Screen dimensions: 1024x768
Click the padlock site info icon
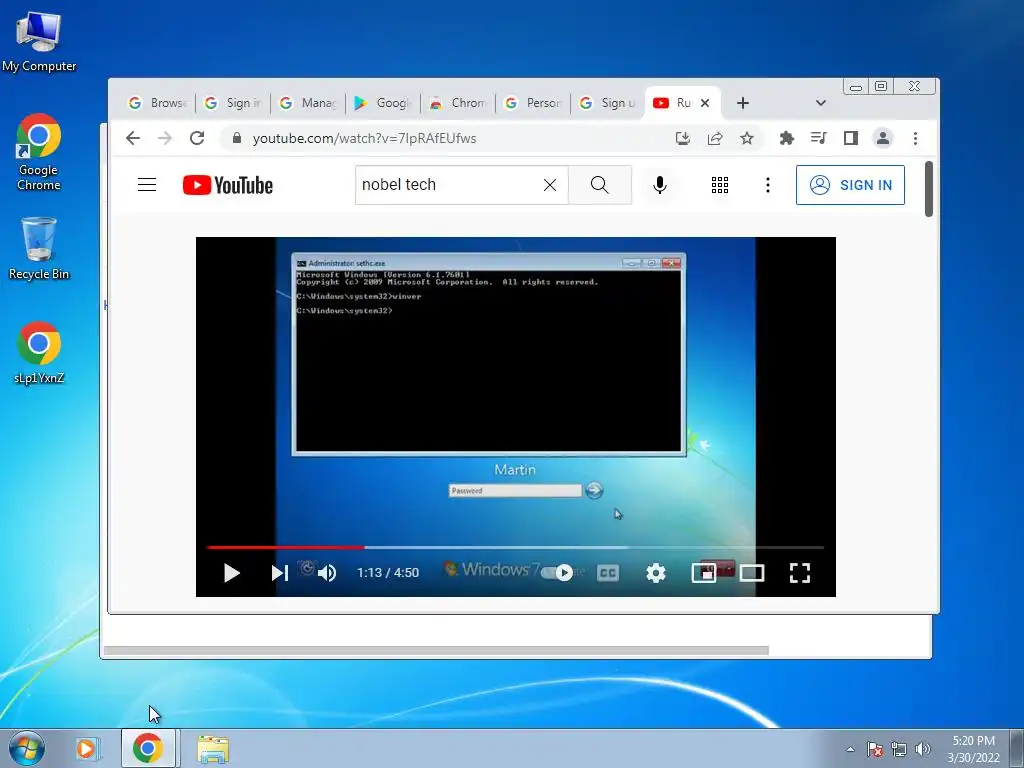(237, 138)
